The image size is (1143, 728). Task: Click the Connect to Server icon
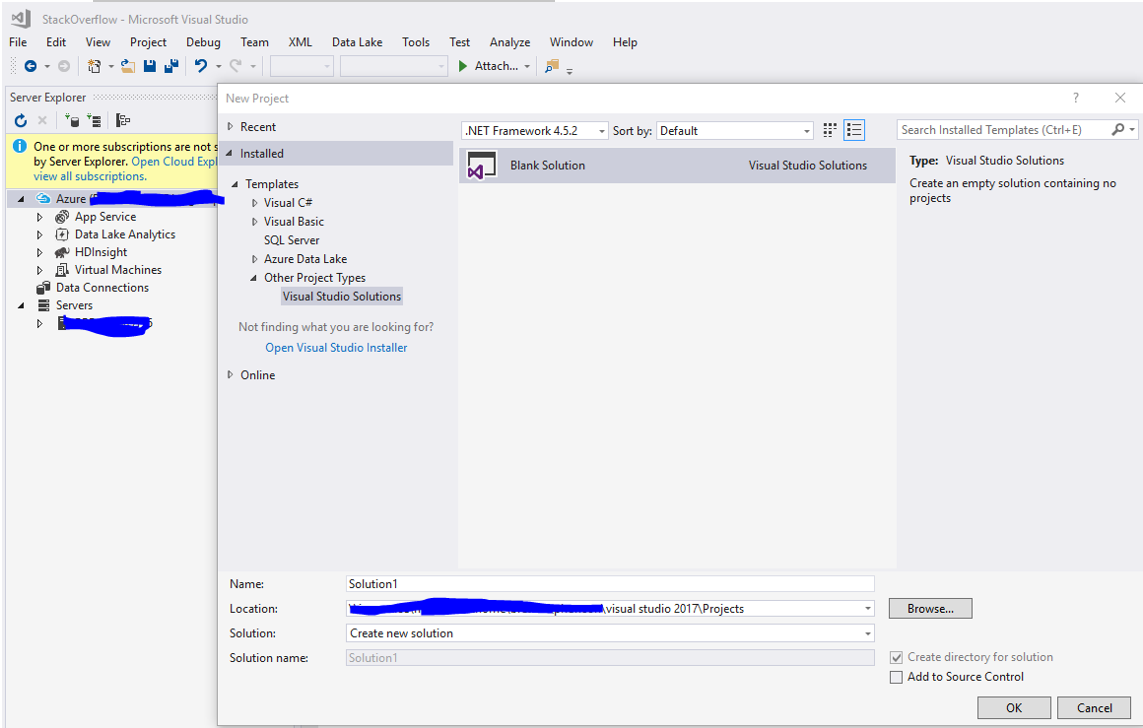(95, 121)
